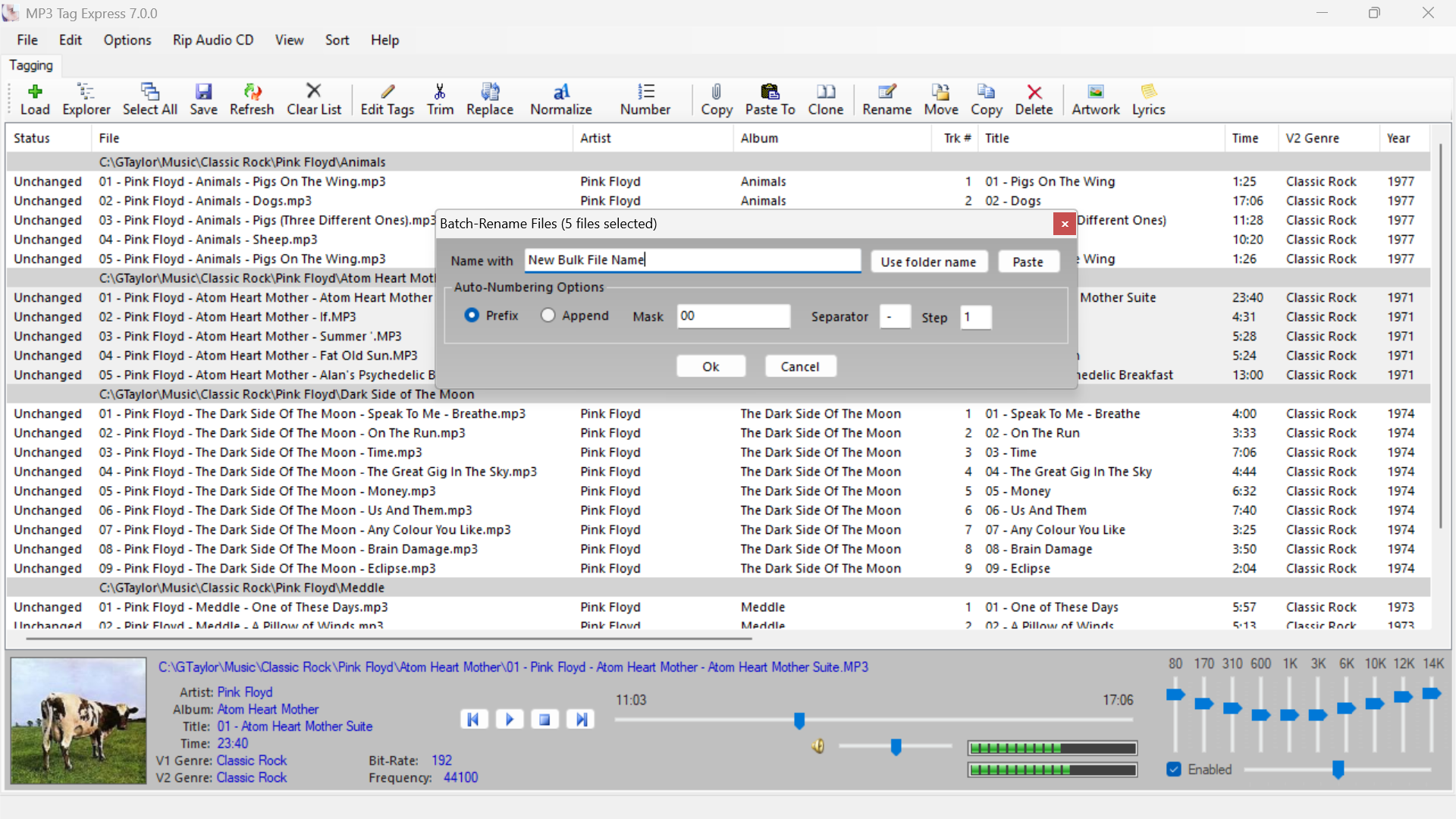Open the Artwork tool

1096,99
